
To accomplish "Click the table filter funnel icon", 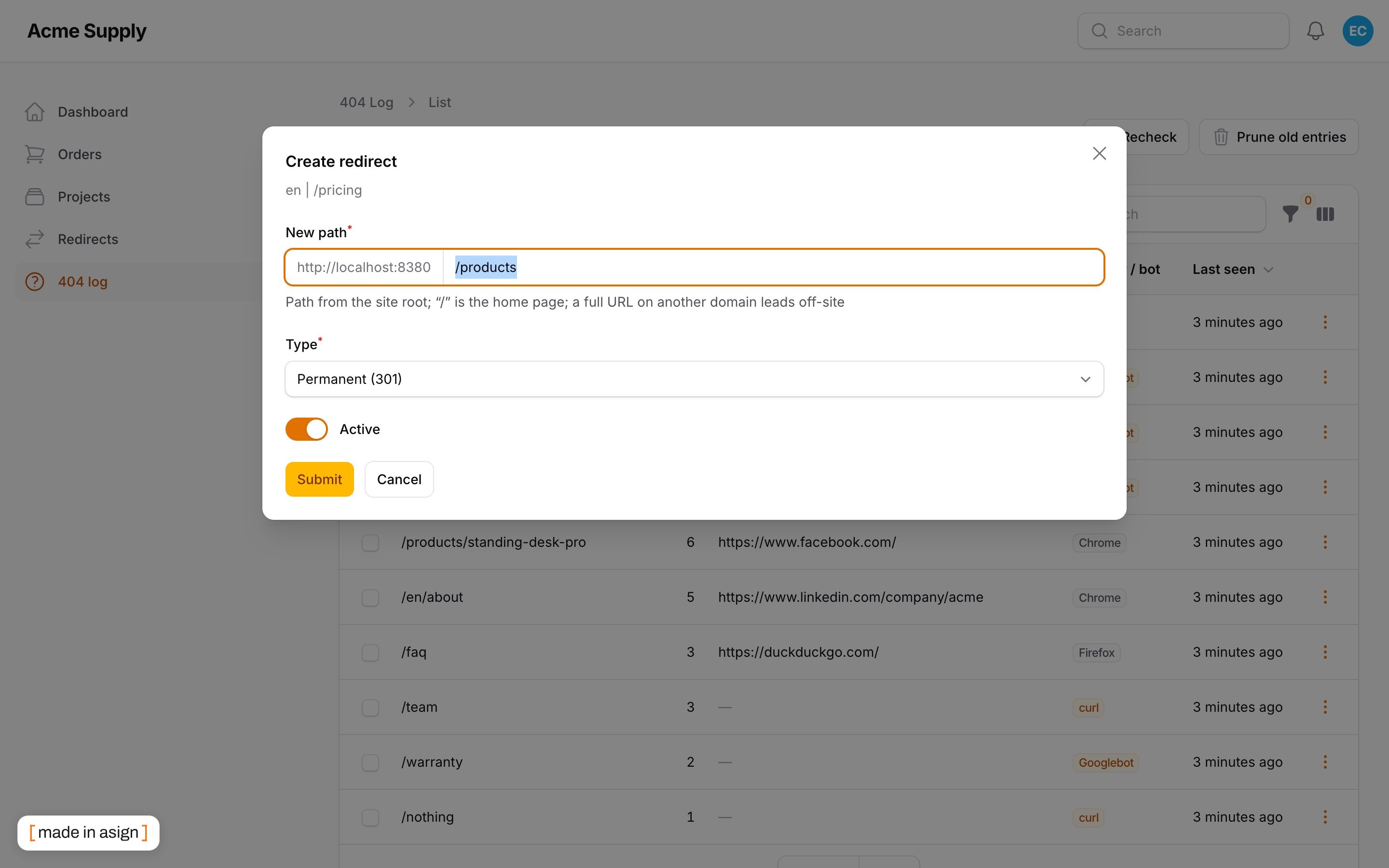I will (1290, 214).
